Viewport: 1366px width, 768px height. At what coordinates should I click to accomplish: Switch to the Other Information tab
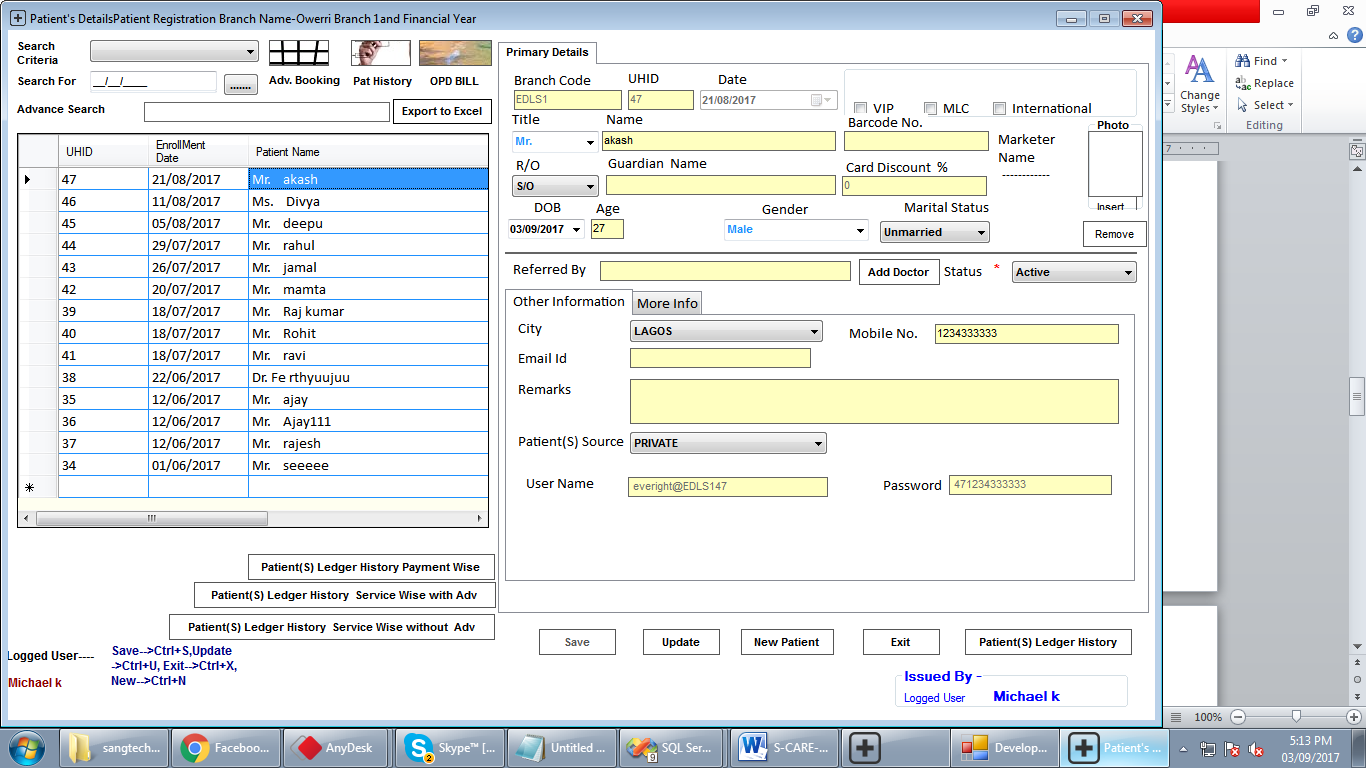click(568, 302)
